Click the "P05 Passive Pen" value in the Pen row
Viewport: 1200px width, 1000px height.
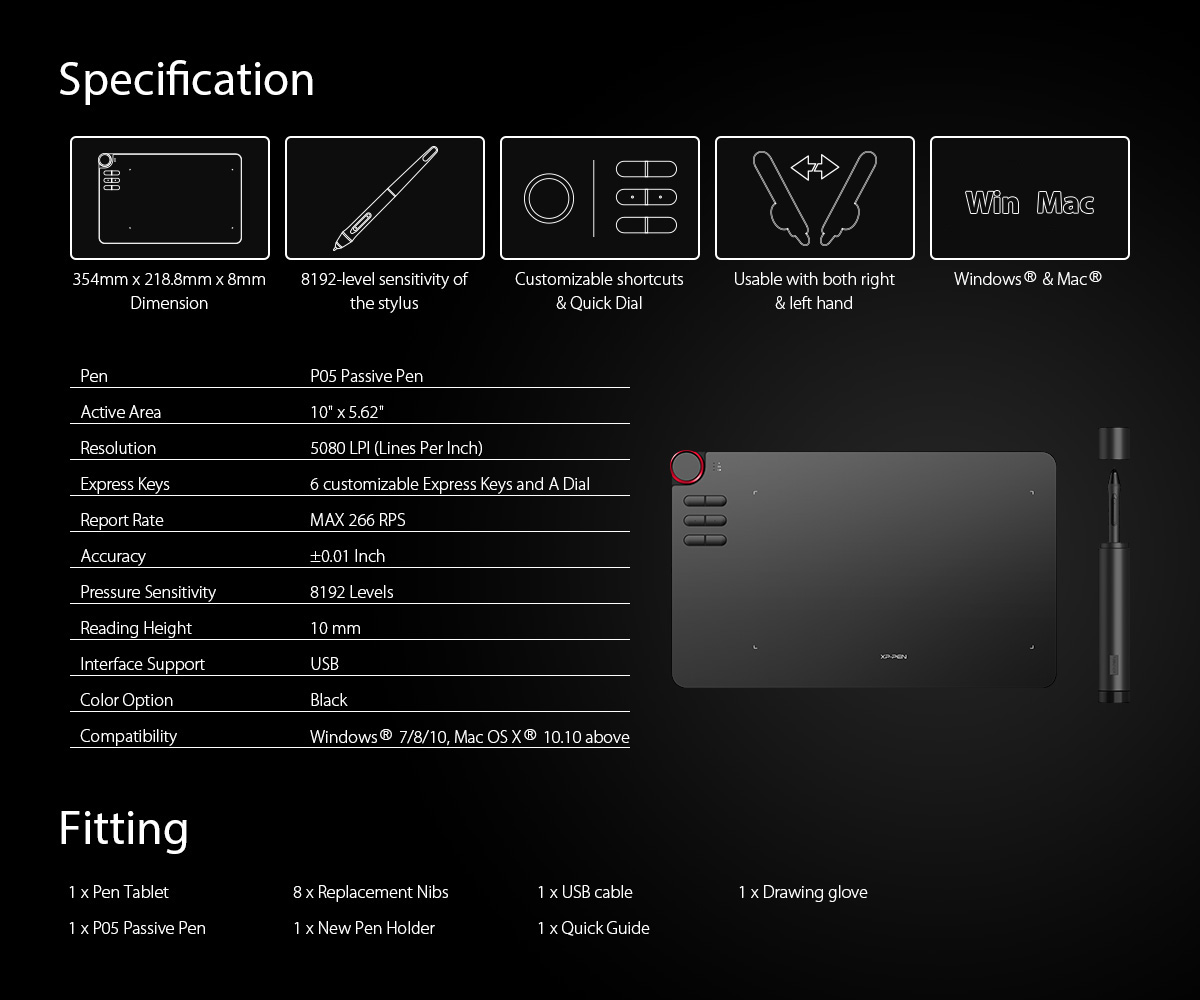(x=366, y=376)
